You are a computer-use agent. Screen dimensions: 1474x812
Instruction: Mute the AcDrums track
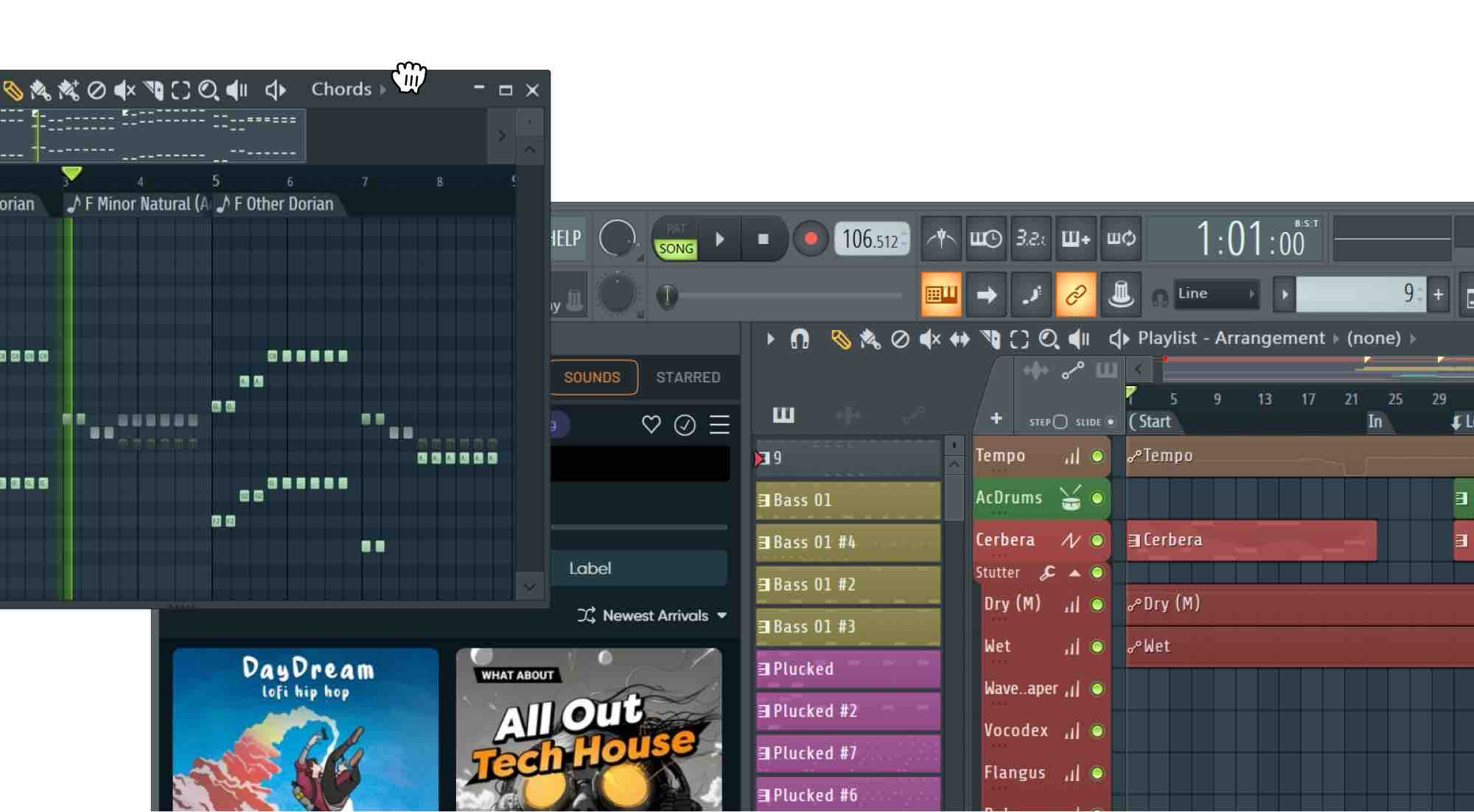pos(1097,498)
